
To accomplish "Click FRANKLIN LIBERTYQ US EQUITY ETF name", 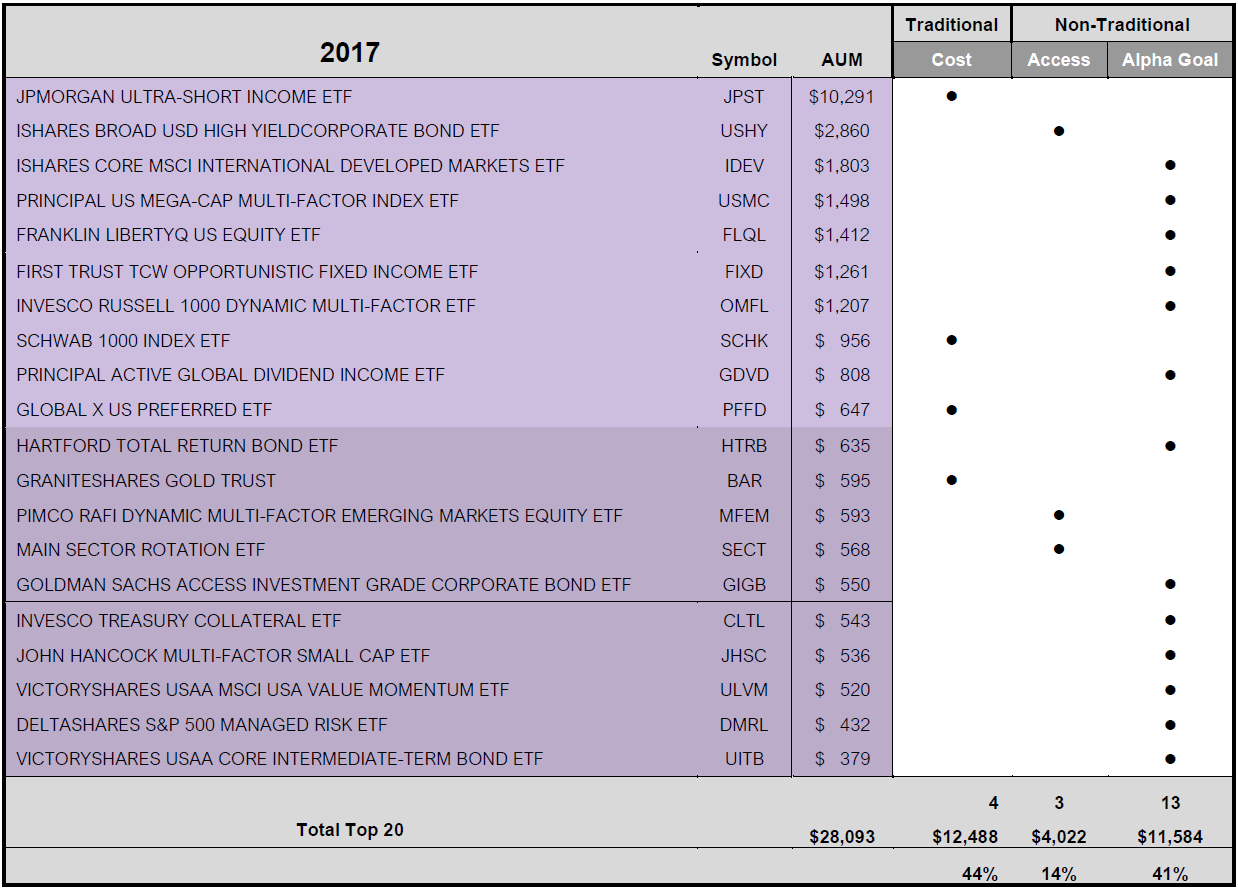I will click(168, 235).
